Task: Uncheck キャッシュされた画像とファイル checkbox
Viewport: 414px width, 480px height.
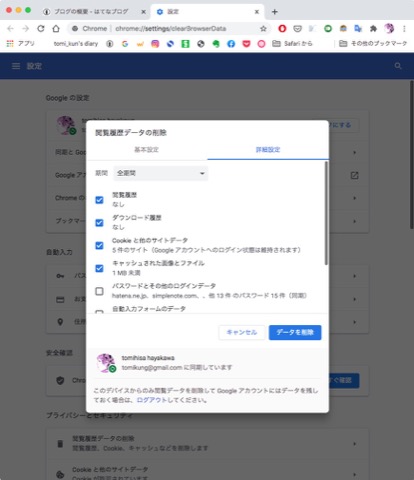Action: pos(99,268)
